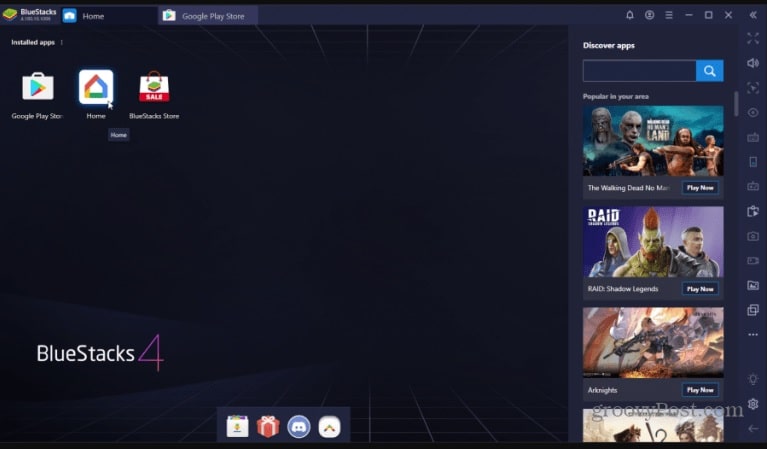Click the blue search magnifier button
Image resolution: width=767 pixels, height=449 pixels.
710,71
